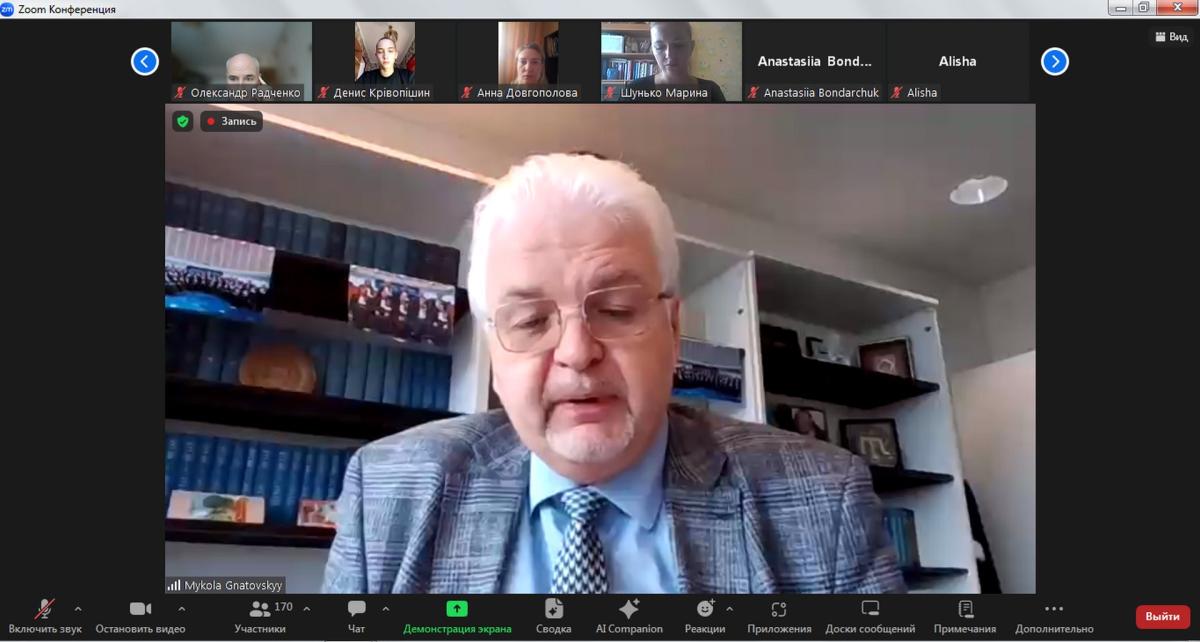
Task: Stop camera with Остановить видео button
Action: (140, 617)
